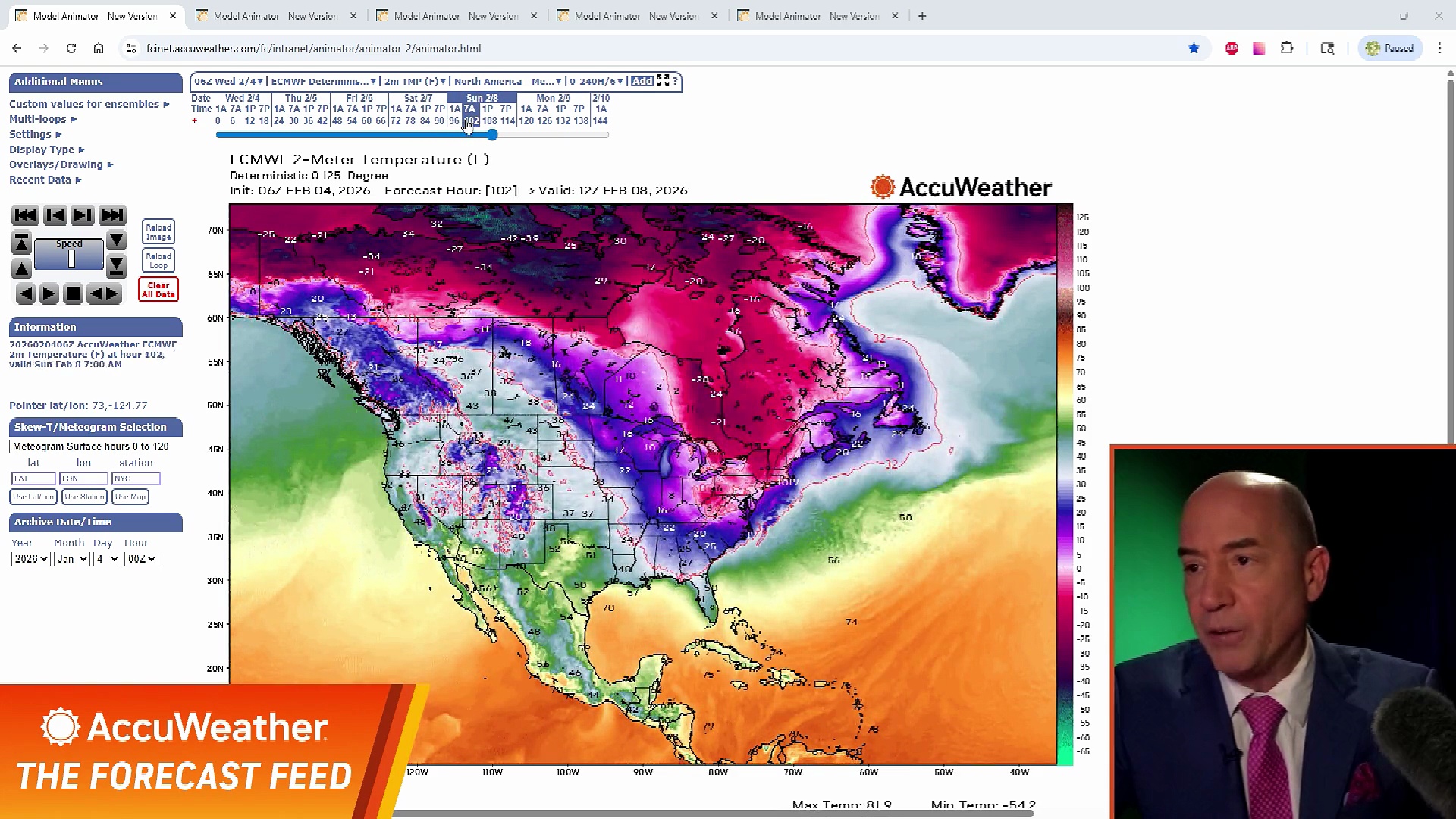
Task: Switch to the second Model Animator tab
Action: [x=275, y=16]
